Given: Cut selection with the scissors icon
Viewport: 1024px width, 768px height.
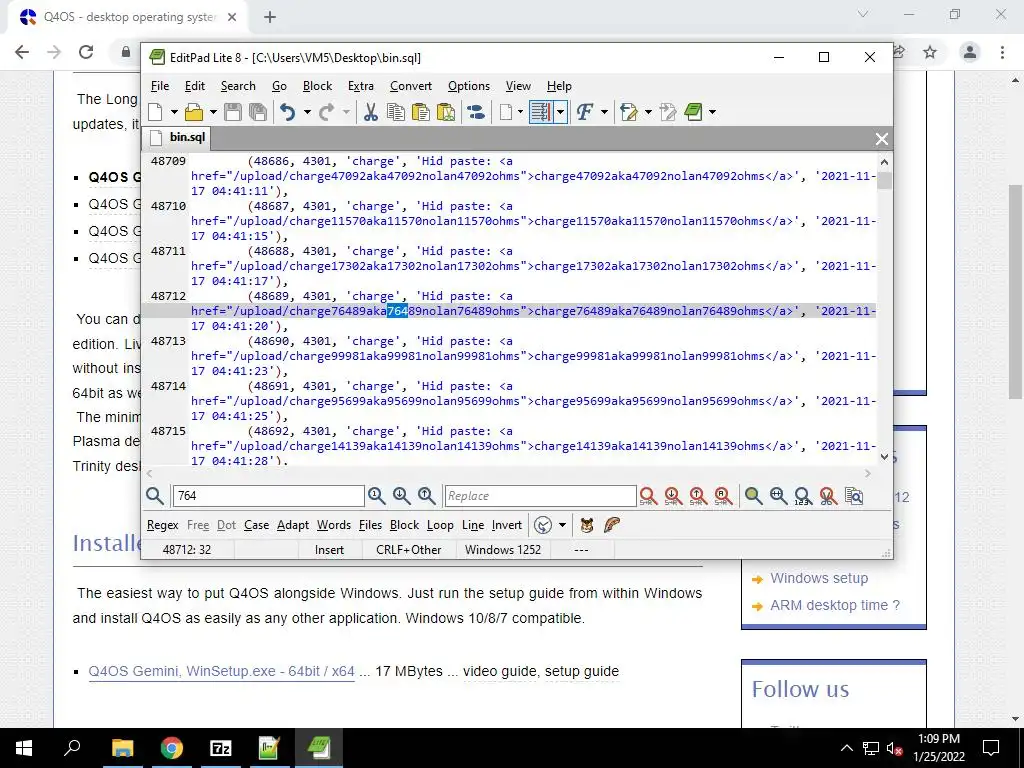Looking at the screenshot, I should click(370, 112).
